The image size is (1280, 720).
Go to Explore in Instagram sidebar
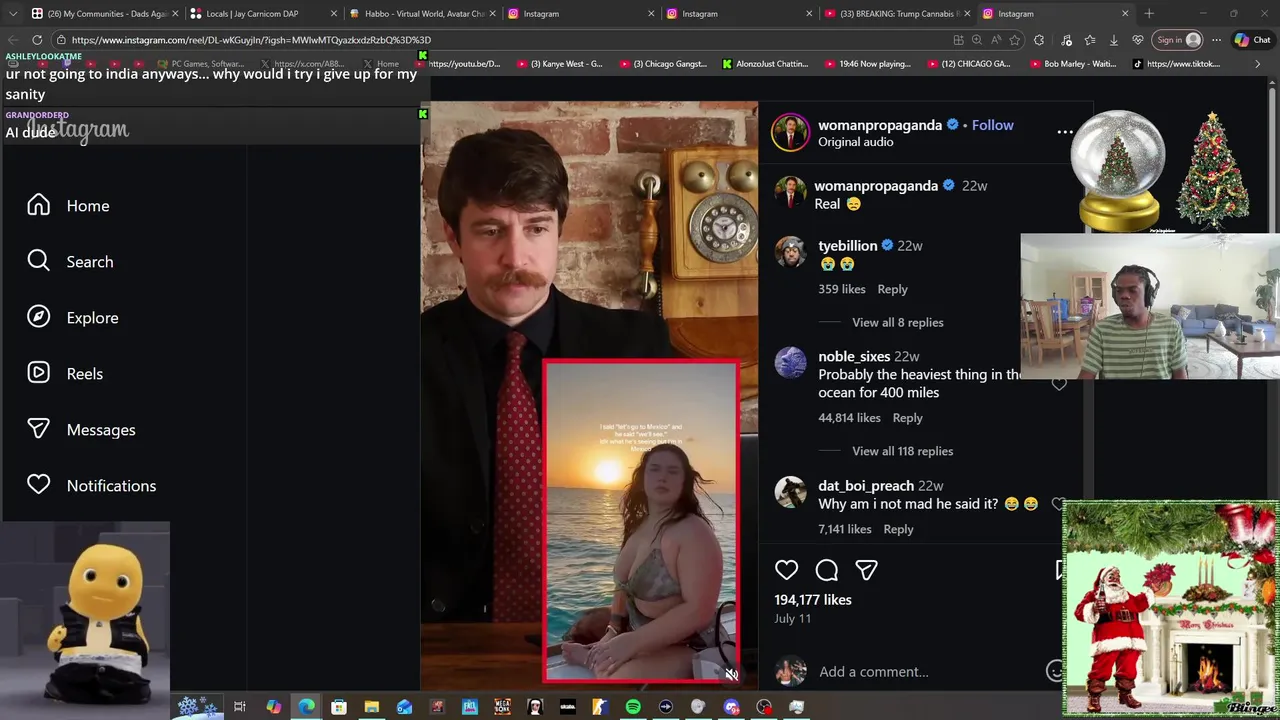72,318
